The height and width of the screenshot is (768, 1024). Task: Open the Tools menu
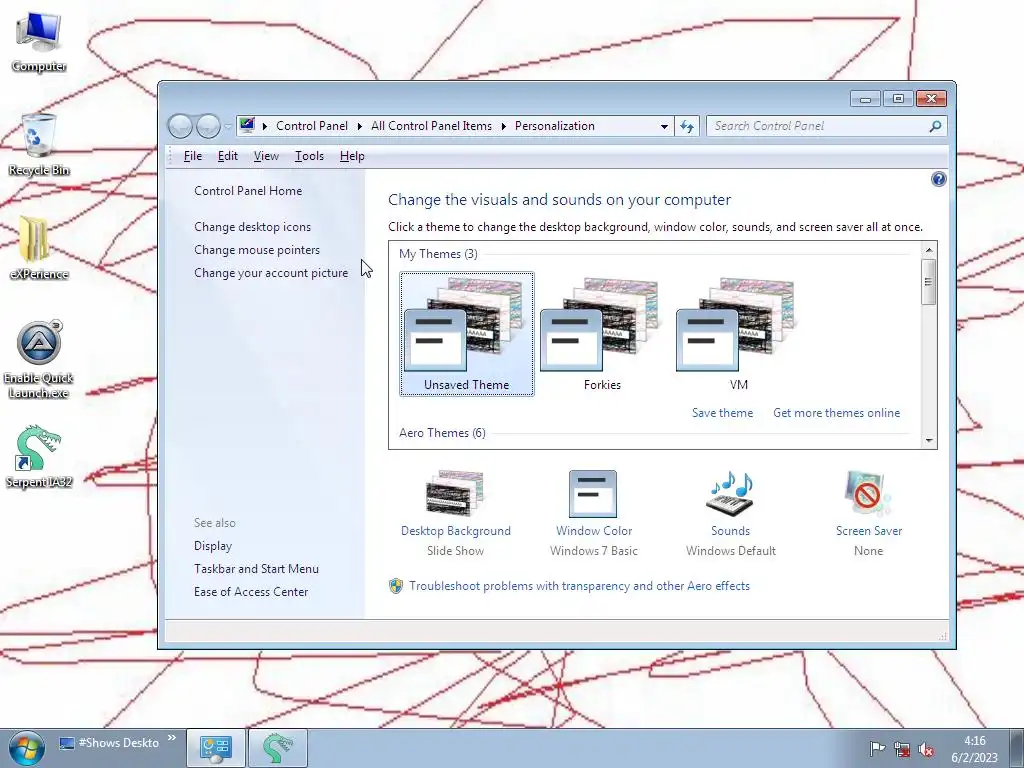pos(309,156)
